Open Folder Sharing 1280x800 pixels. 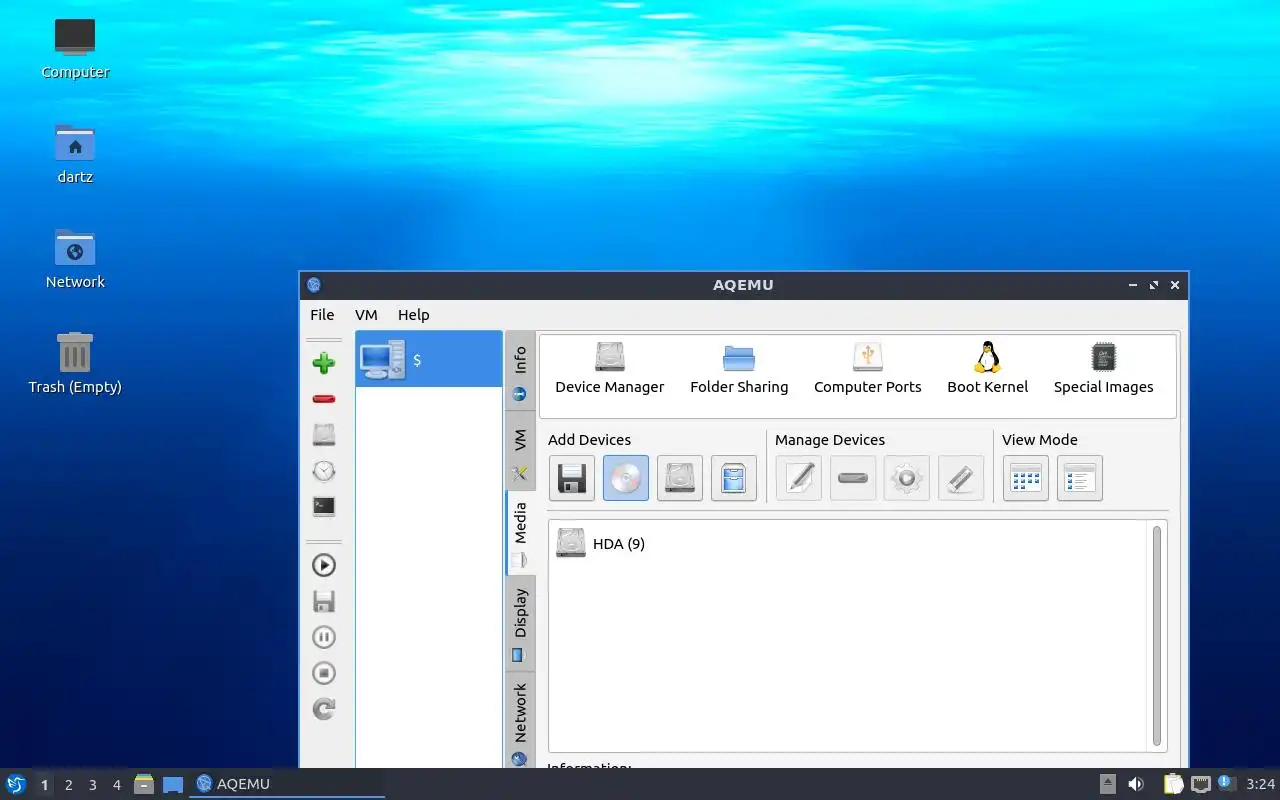[739, 369]
